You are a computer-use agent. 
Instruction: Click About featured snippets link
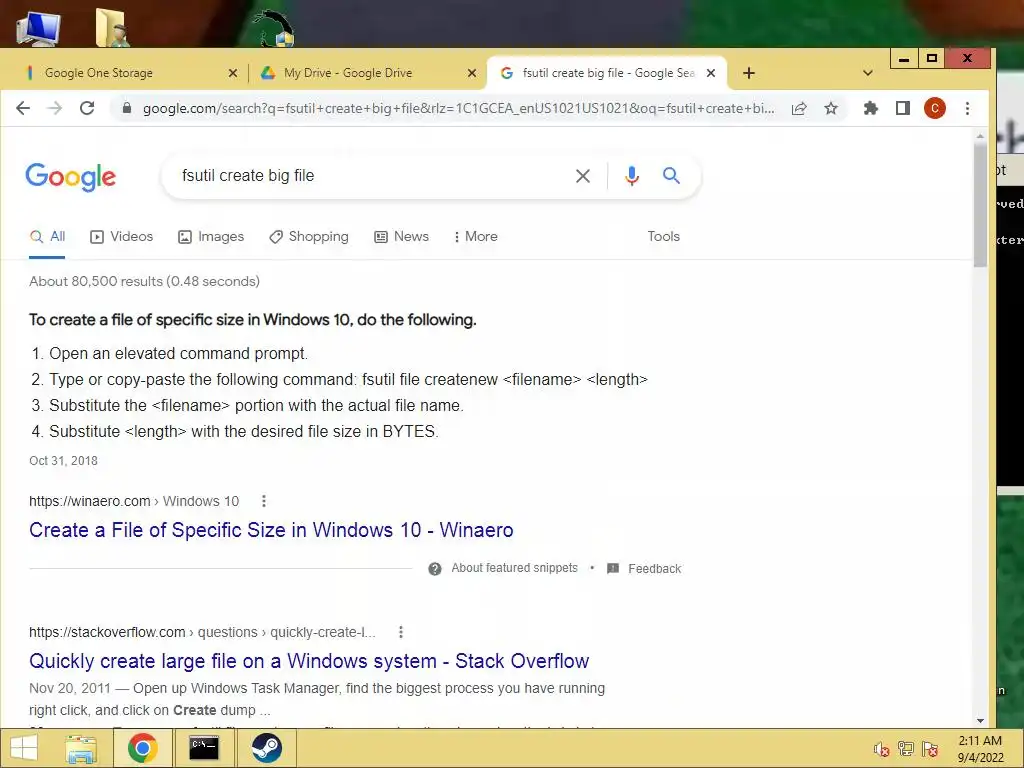515,568
